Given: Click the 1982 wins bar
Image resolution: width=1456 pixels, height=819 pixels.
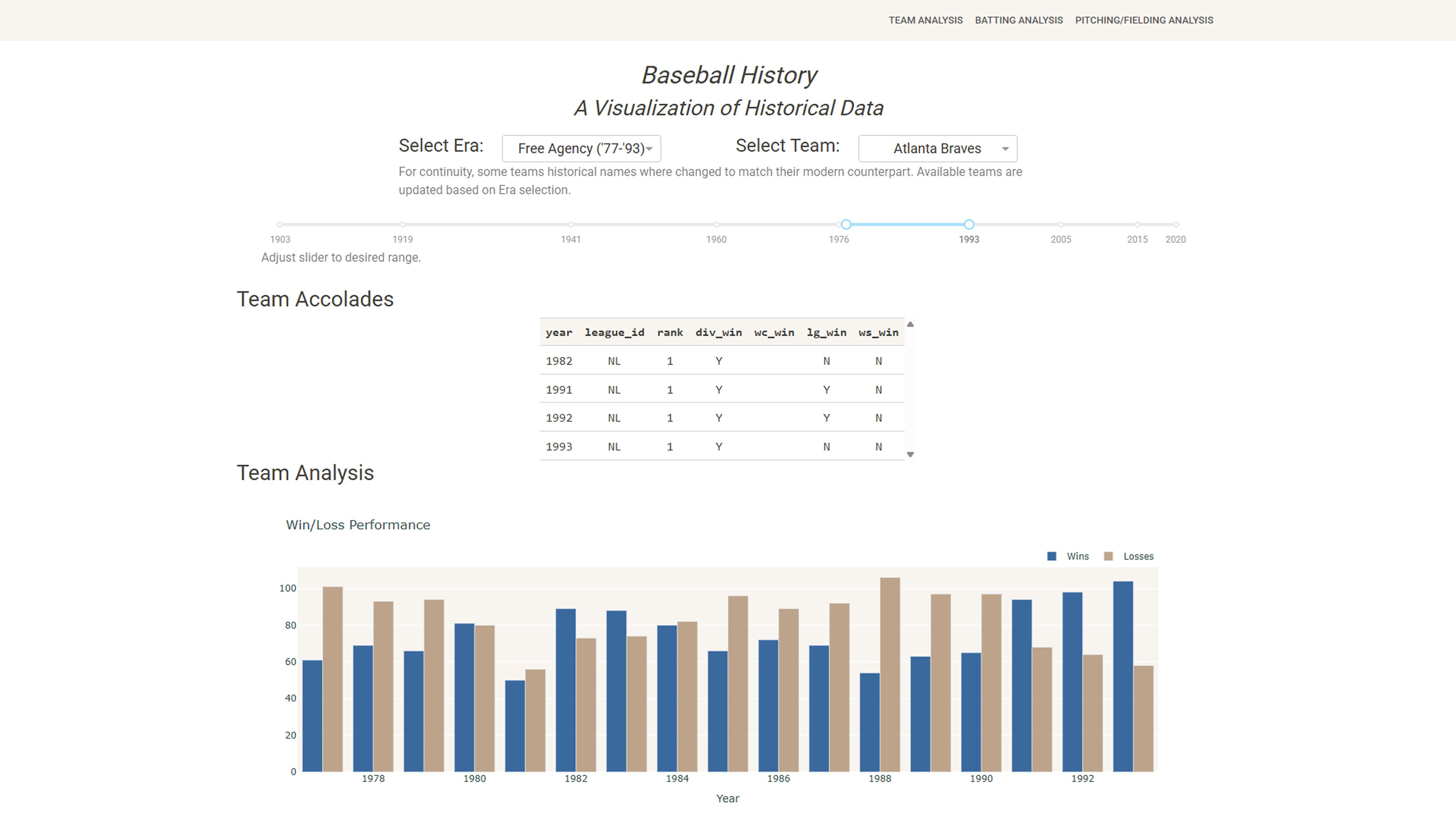Looking at the screenshot, I should point(566,690).
